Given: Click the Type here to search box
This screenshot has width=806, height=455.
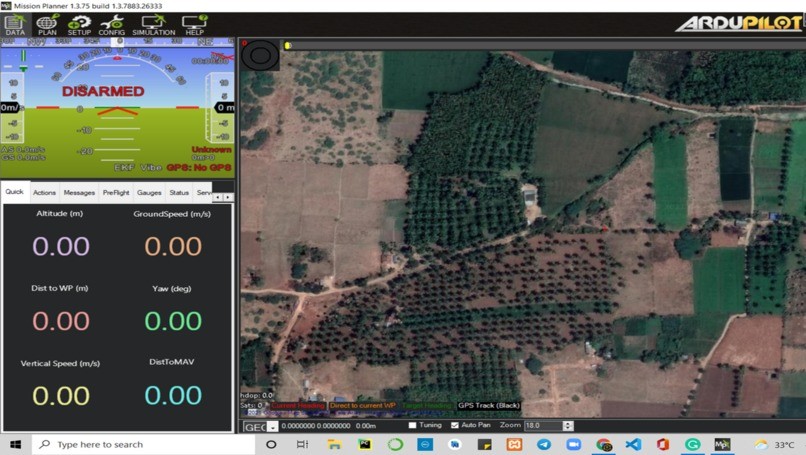Looking at the screenshot, I should coord(144,444).
